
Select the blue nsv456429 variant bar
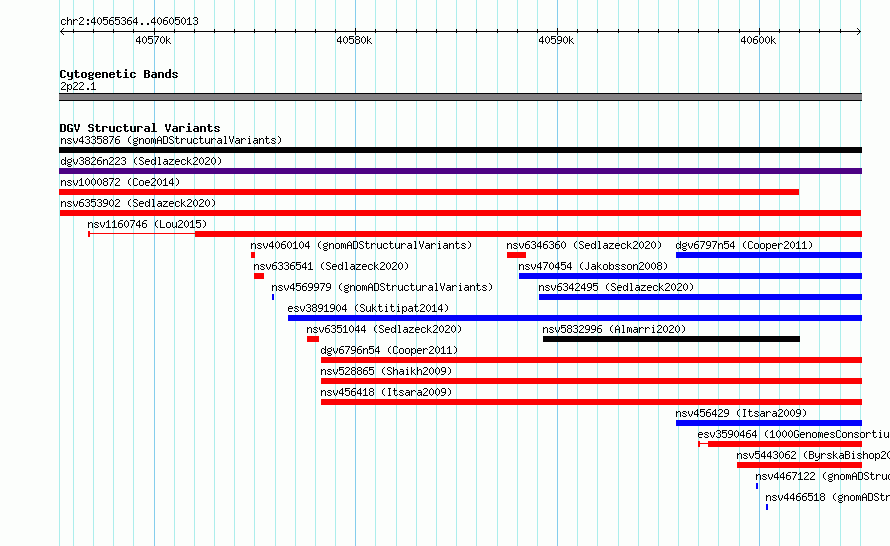769,423
